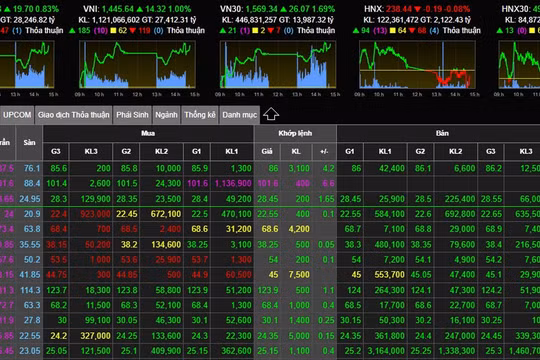Screen dimensions: 540x360
Task: Click the sell volume 361,800
Action: click(390, 336)
